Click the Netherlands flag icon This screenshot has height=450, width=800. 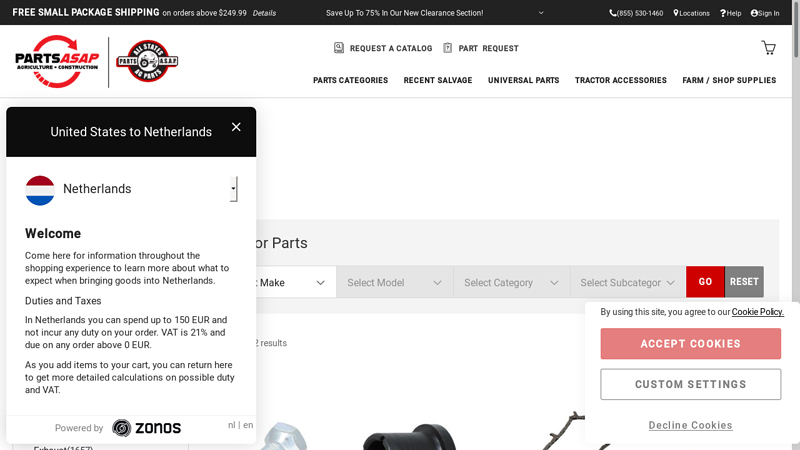pyautogui.click(x=40, y=189)
